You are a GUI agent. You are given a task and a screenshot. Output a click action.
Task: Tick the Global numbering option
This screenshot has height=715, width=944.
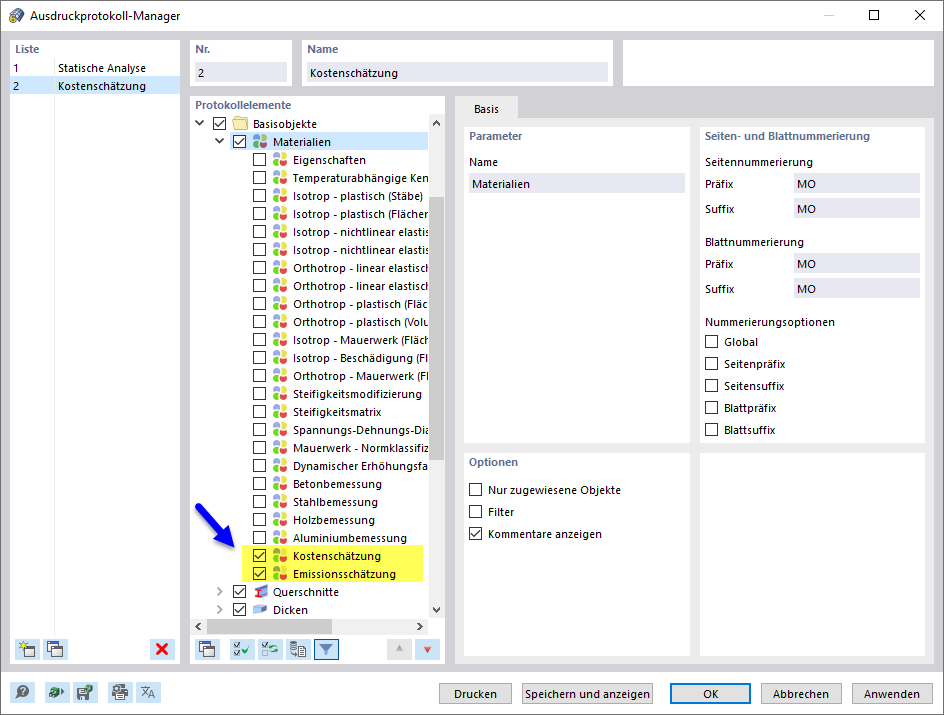click(712, 341)
